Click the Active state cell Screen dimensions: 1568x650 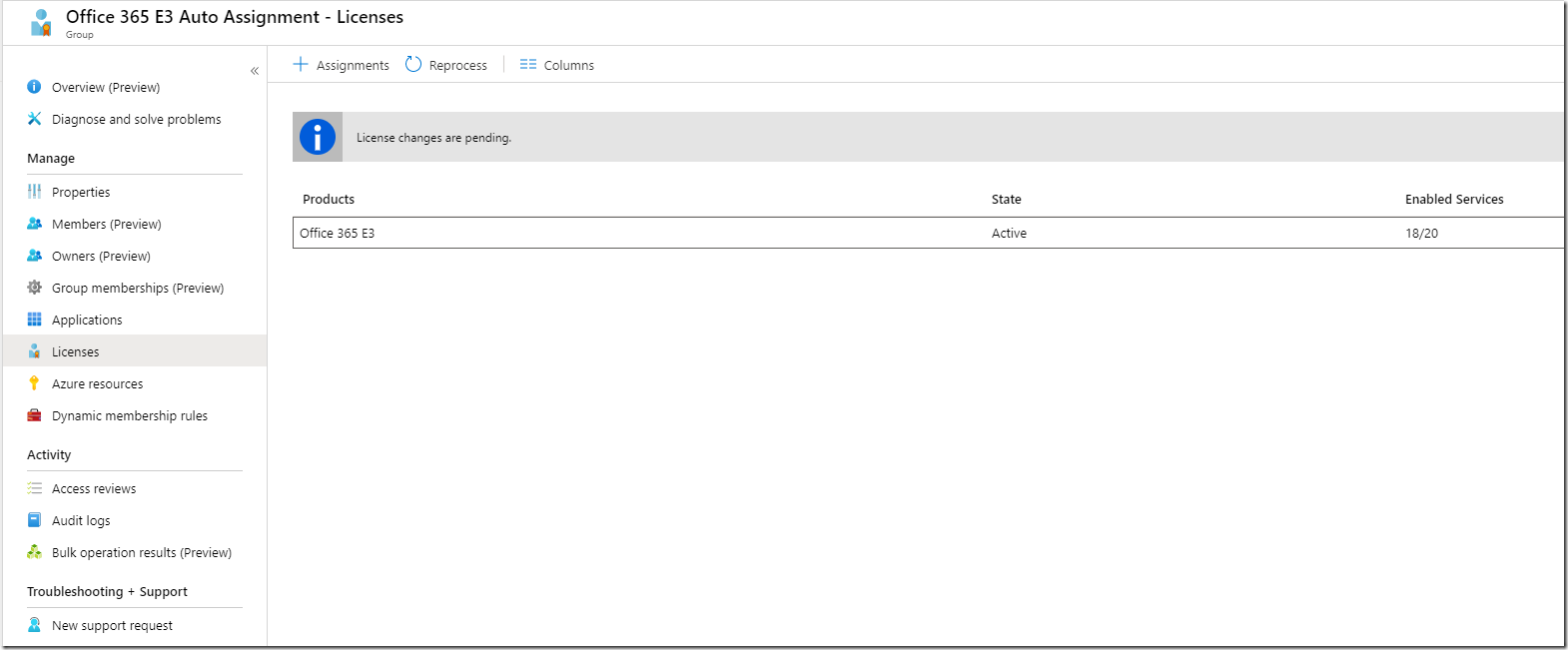click(1009, 234)
